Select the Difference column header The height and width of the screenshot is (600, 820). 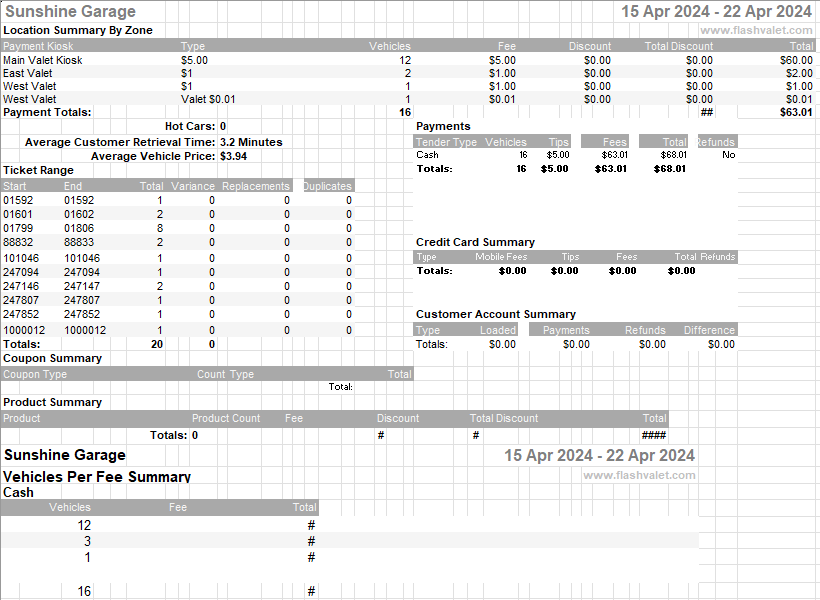click(709, 330)
